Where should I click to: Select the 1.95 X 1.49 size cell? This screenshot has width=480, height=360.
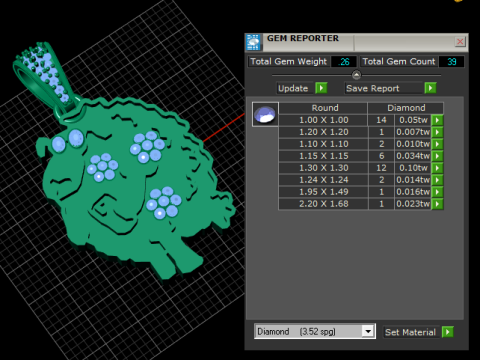(323, 192)
